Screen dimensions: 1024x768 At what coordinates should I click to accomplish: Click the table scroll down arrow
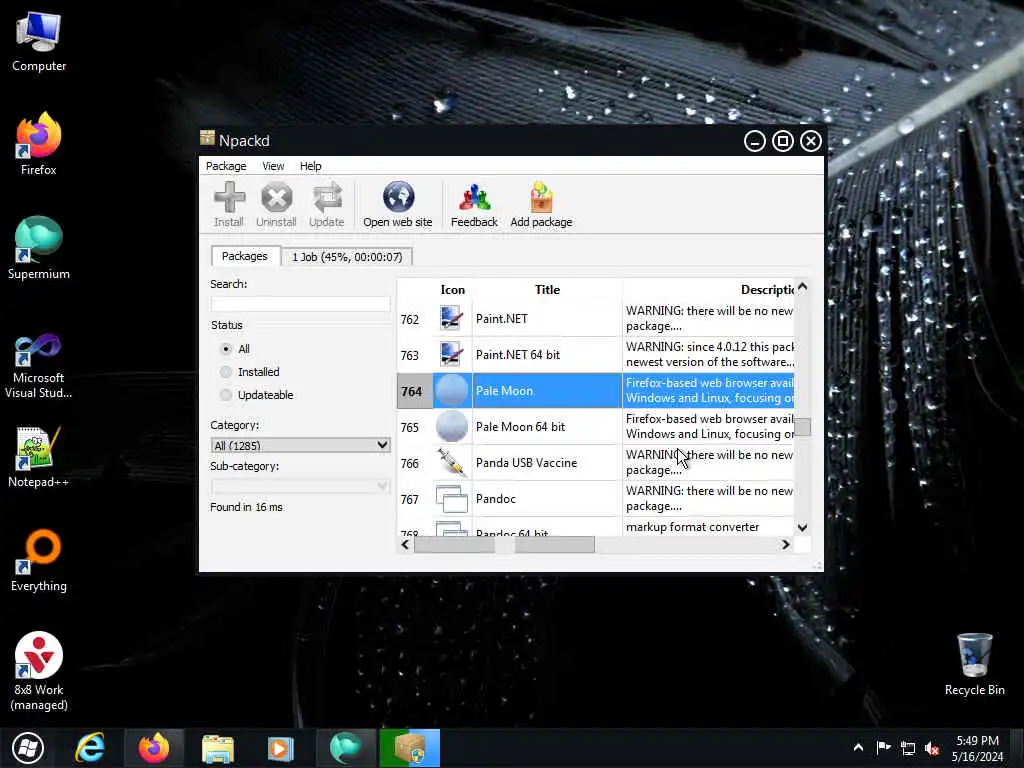click(803, 528)
